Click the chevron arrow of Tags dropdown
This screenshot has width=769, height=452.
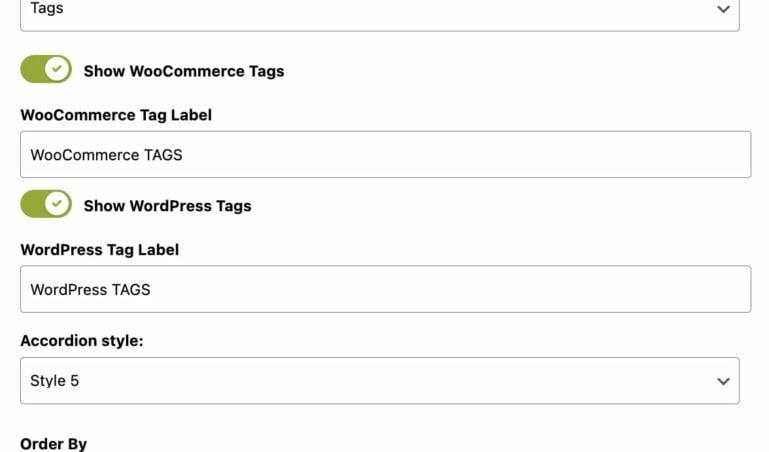(723, 9)
